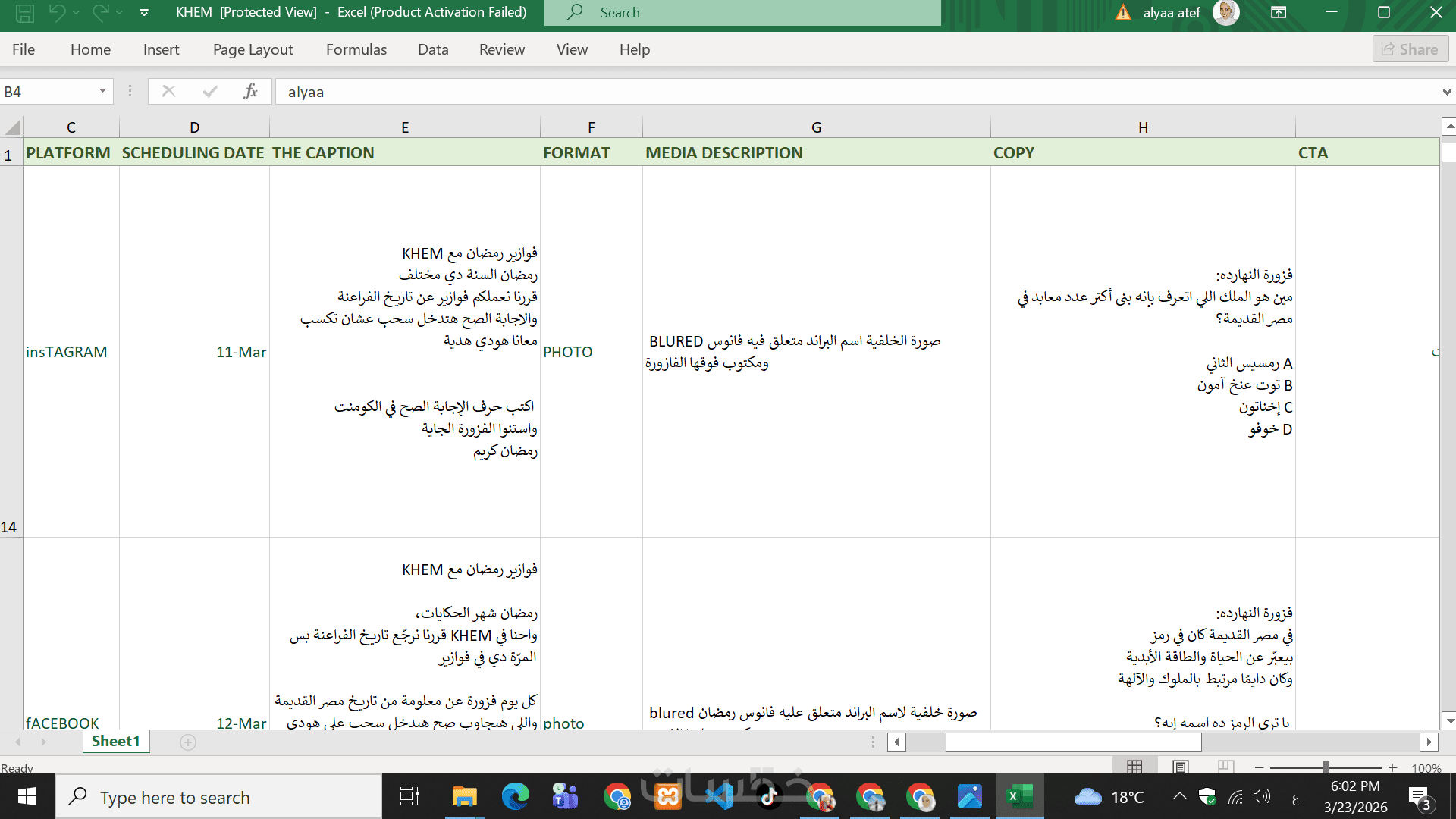The height and width of the screenshot is (819, 1456).
Task: Click the Search box in title bar
Action: point(742,13)
